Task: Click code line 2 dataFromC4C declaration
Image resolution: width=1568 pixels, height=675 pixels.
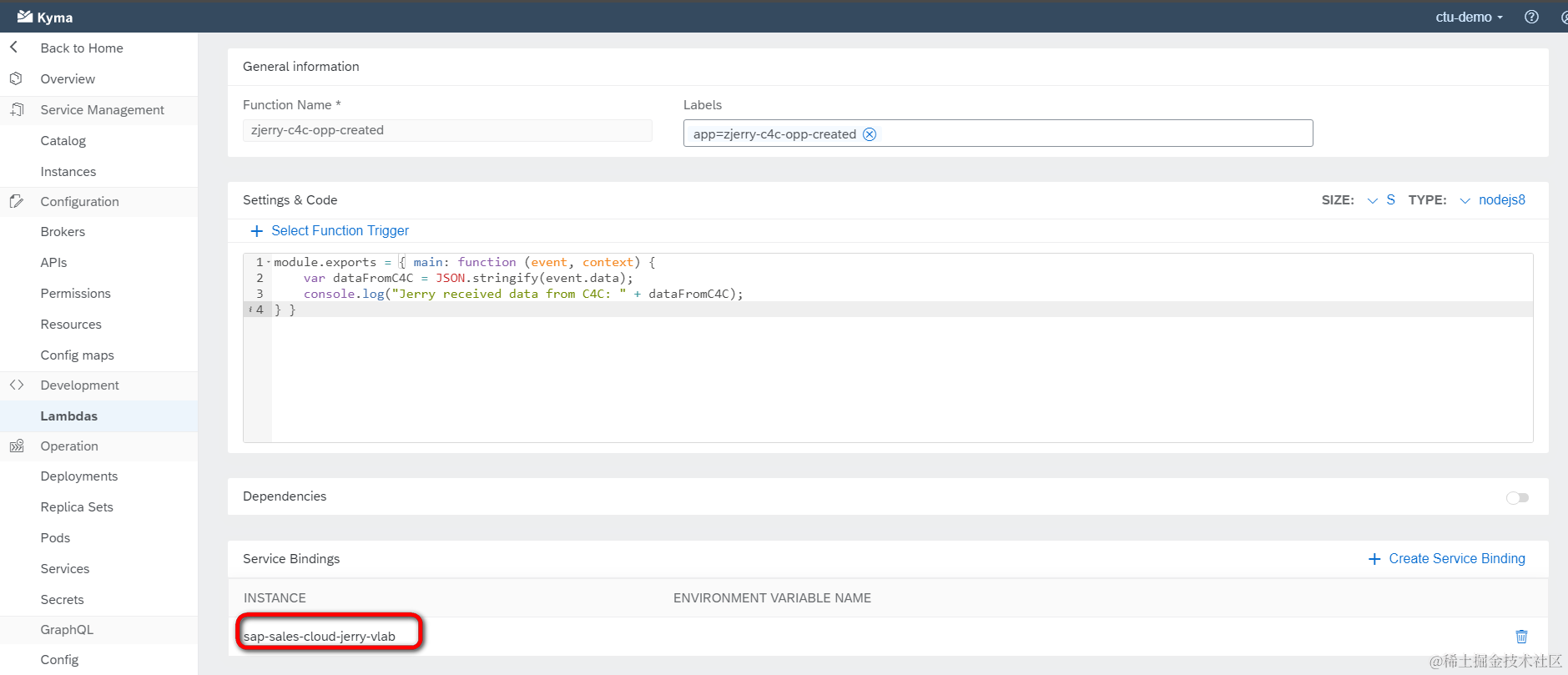Action: pyautogui.click(x=468, y=278)
